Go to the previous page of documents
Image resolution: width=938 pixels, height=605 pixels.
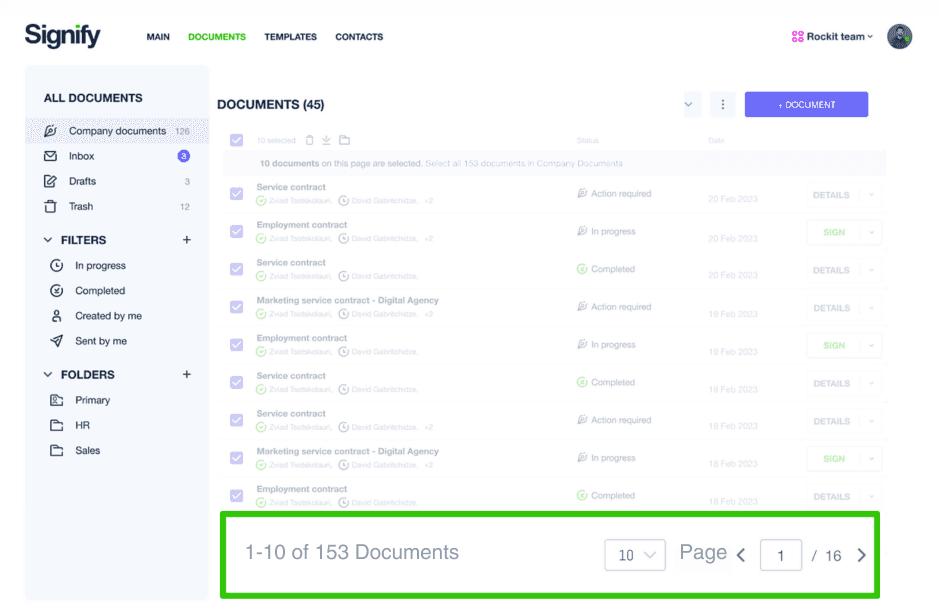tap(741, 555)
